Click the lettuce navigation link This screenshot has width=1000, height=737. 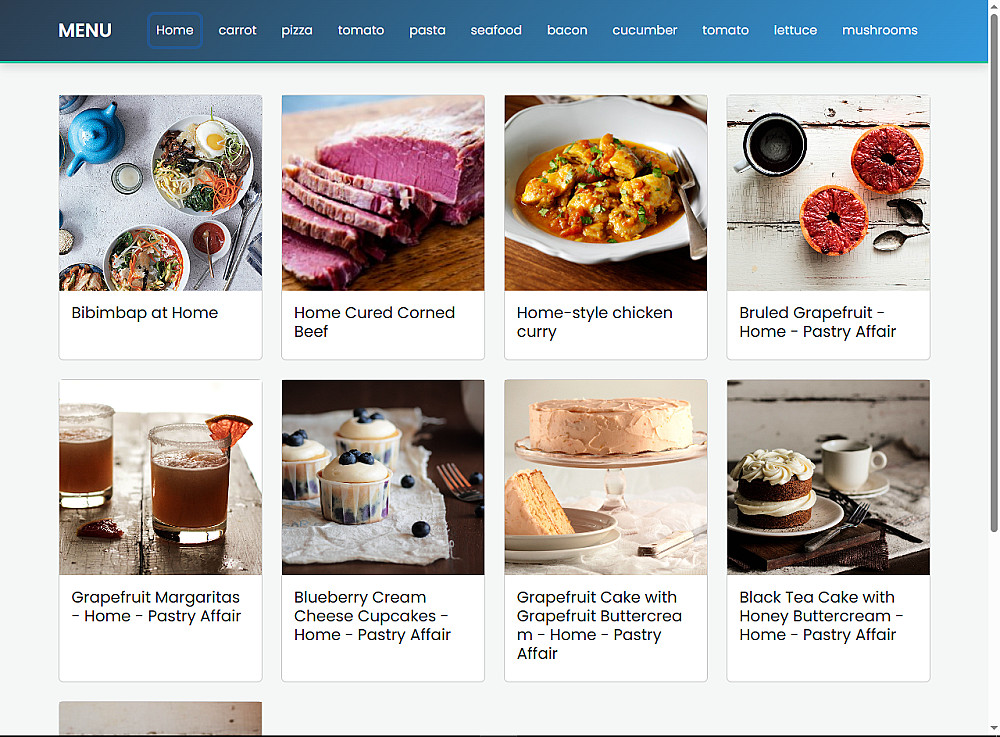(795, 30)
